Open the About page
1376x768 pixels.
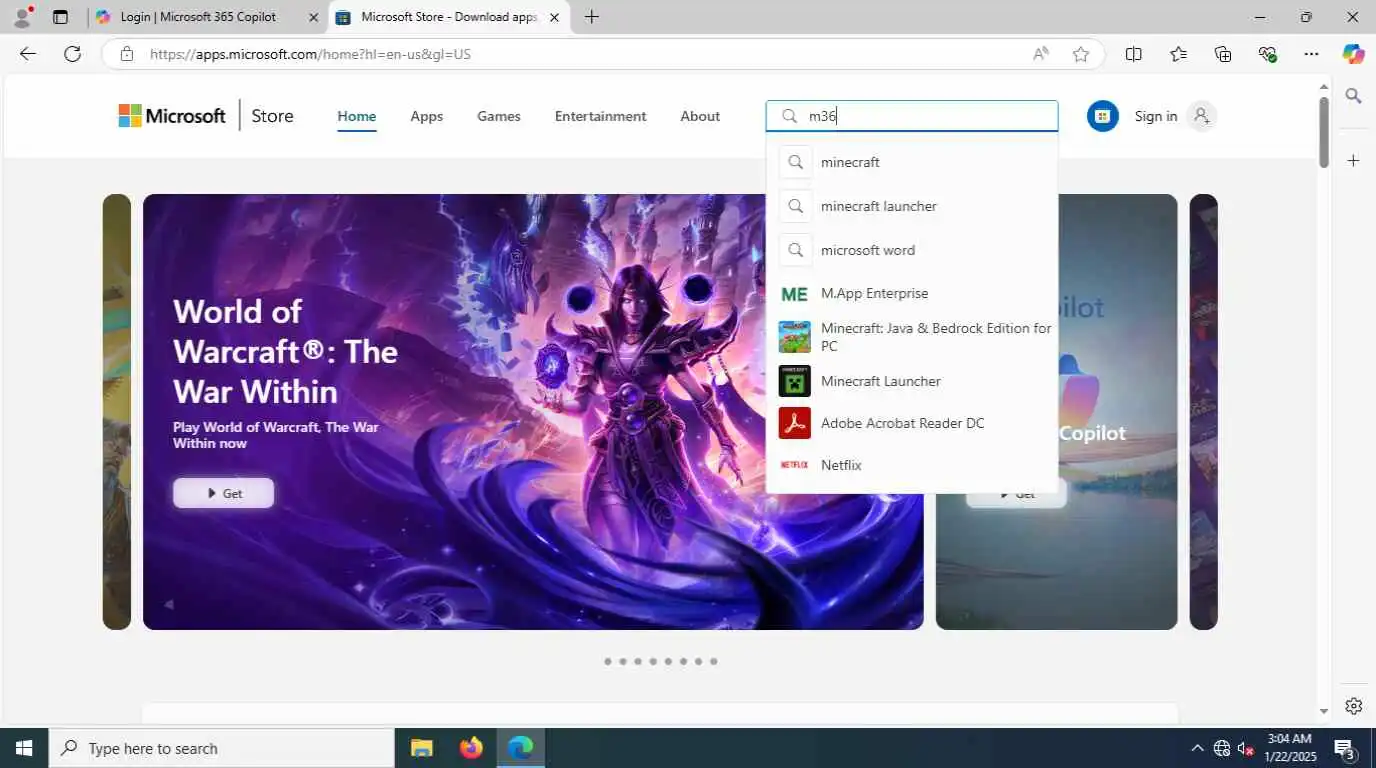[700, 116]
